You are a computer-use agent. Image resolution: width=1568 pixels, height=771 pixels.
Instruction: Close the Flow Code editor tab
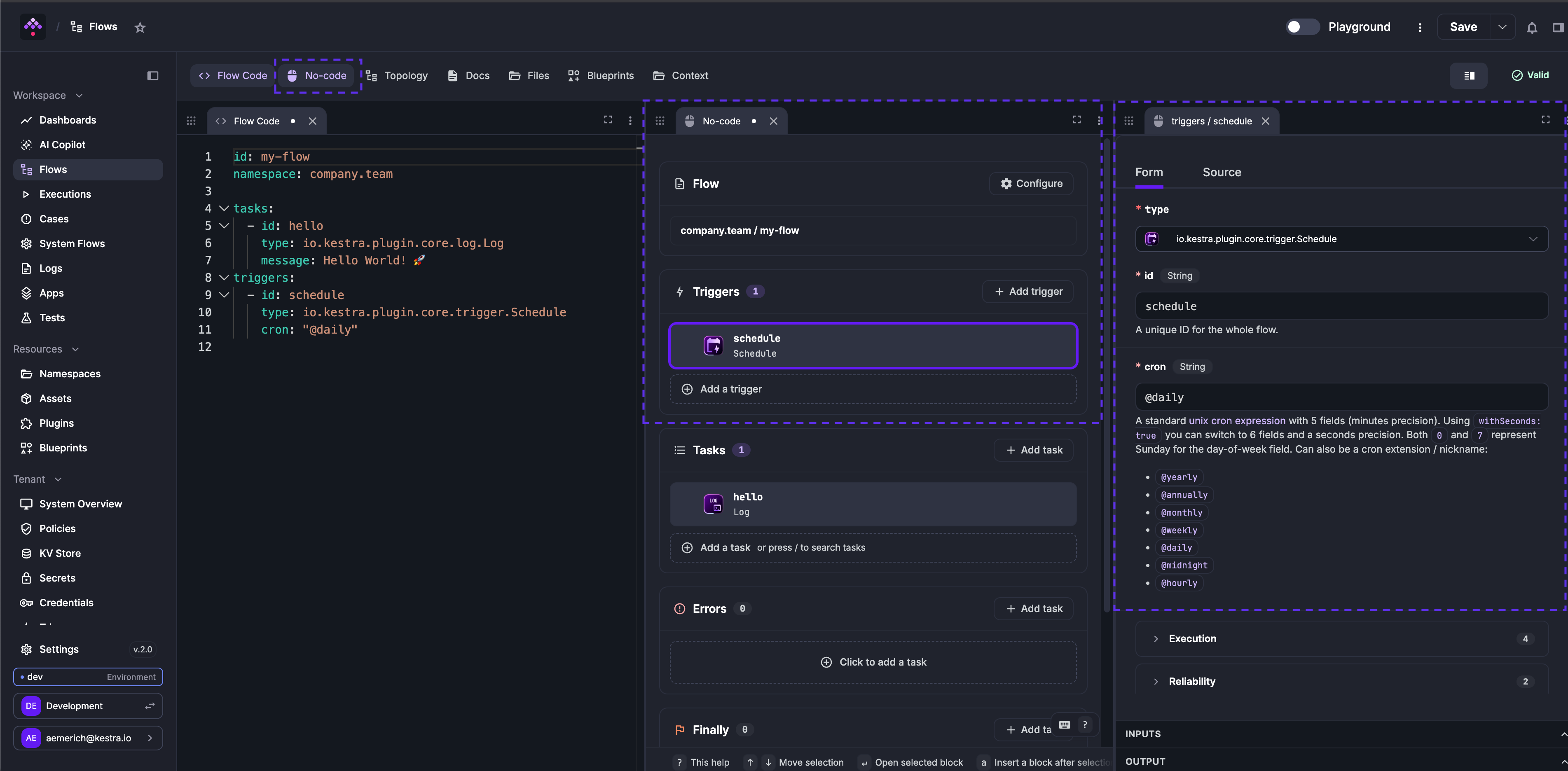pos(312,121)
